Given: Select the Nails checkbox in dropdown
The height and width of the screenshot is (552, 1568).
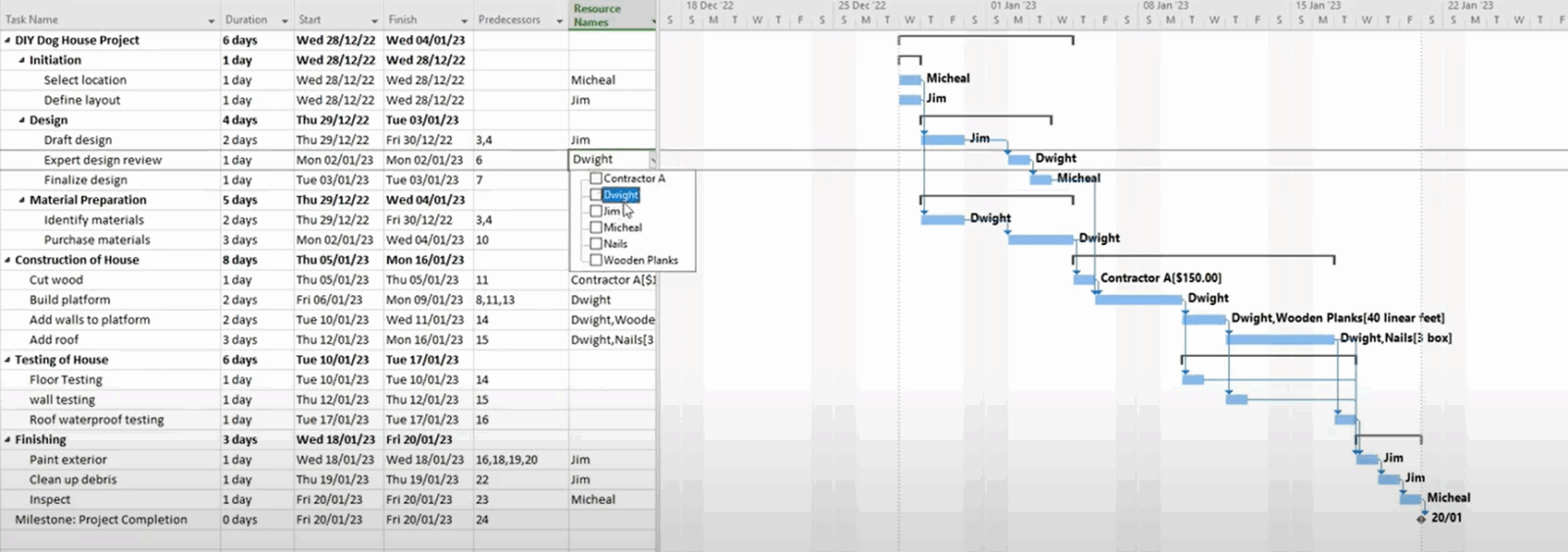Looking at the screenshot, I should coord(596,243).
